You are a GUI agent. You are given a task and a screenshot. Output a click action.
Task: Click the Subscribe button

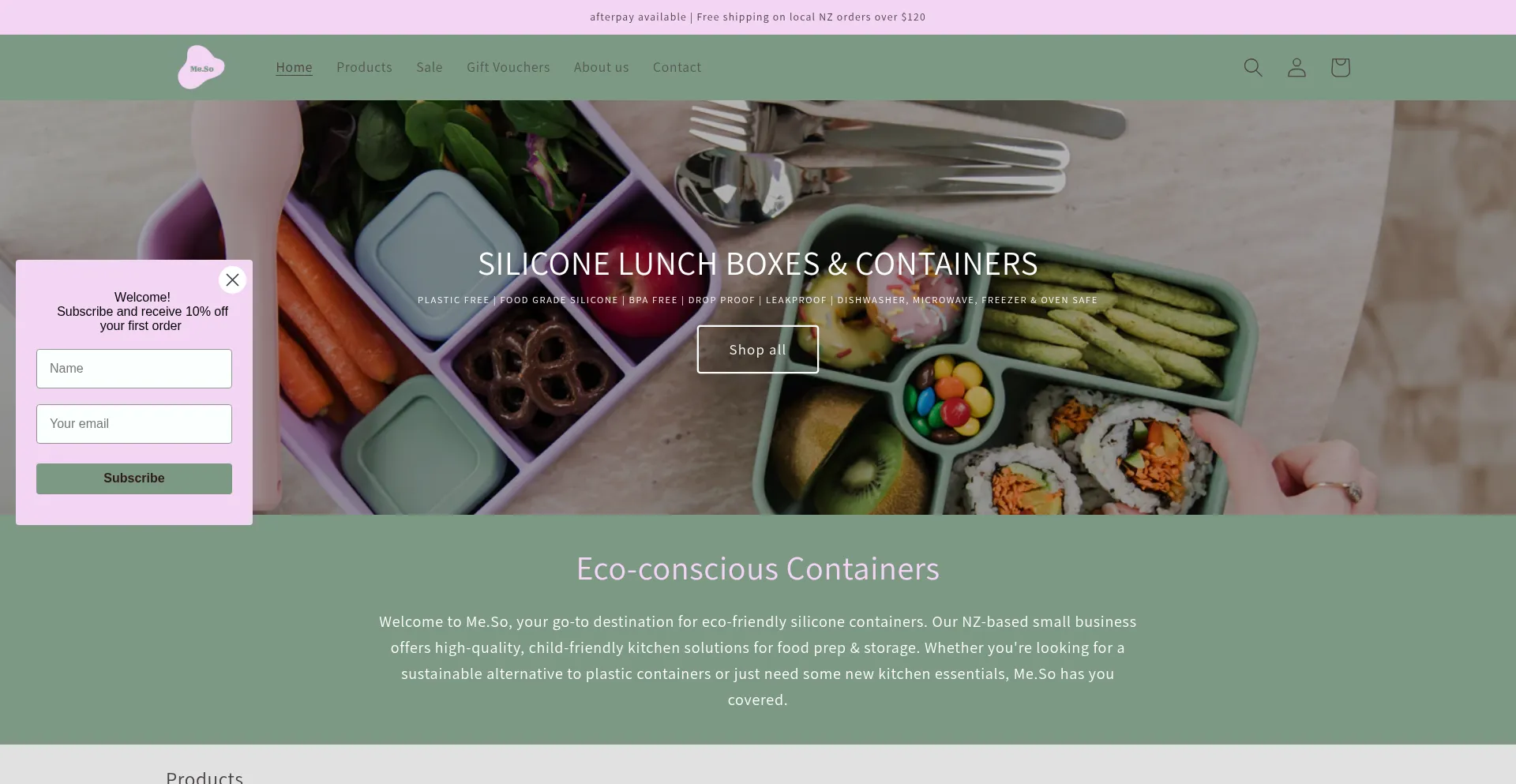coord(134,478)
